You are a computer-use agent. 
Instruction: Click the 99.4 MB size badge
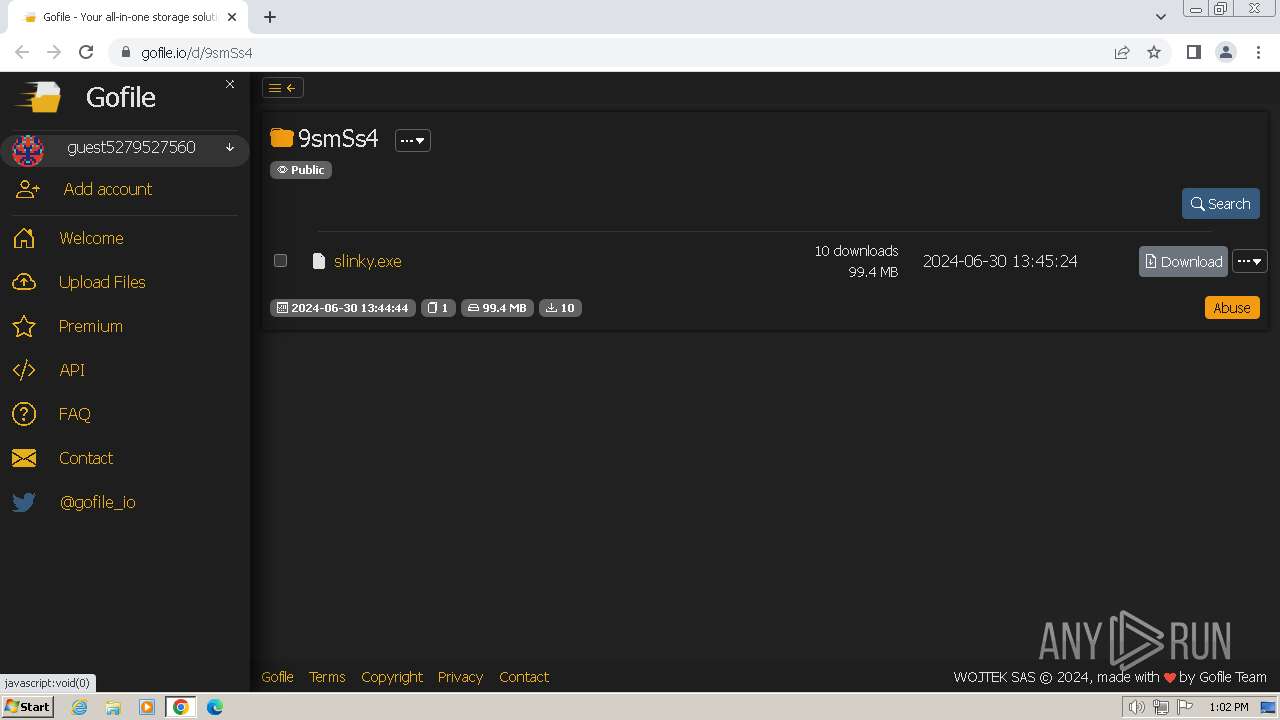pyautogui.click(x=497, y=308)
